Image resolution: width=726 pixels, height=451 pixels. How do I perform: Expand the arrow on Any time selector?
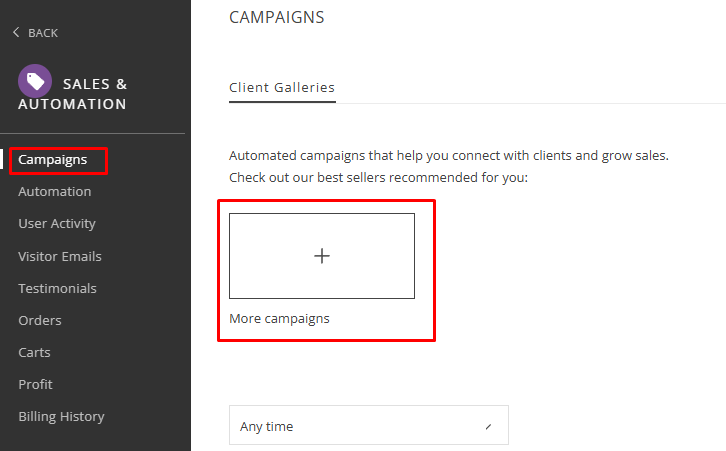488,427
